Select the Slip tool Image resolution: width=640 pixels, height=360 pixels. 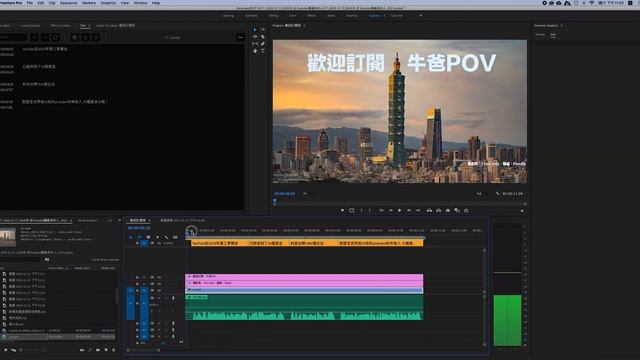coord(255,44)
